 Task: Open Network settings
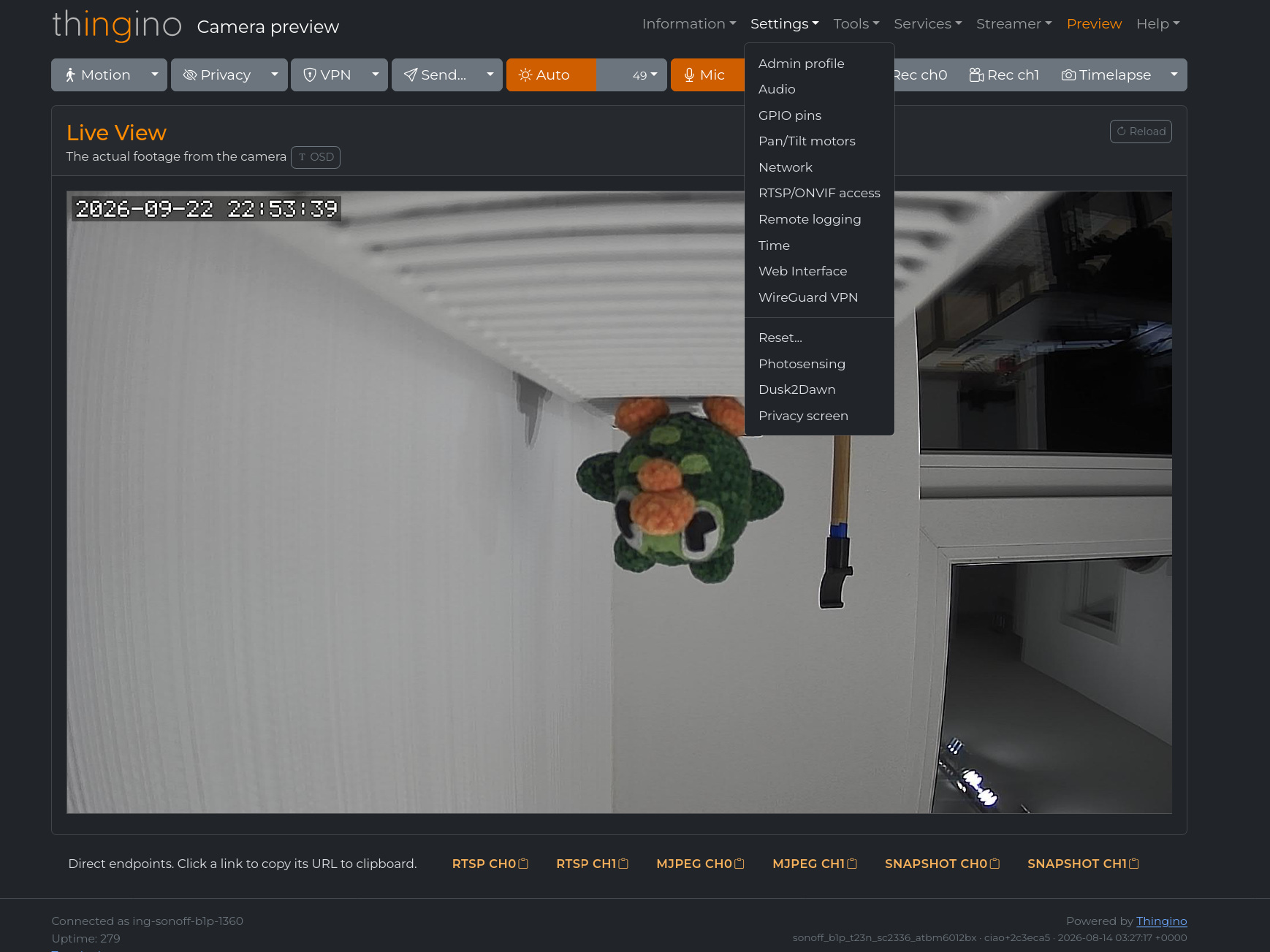819,167
